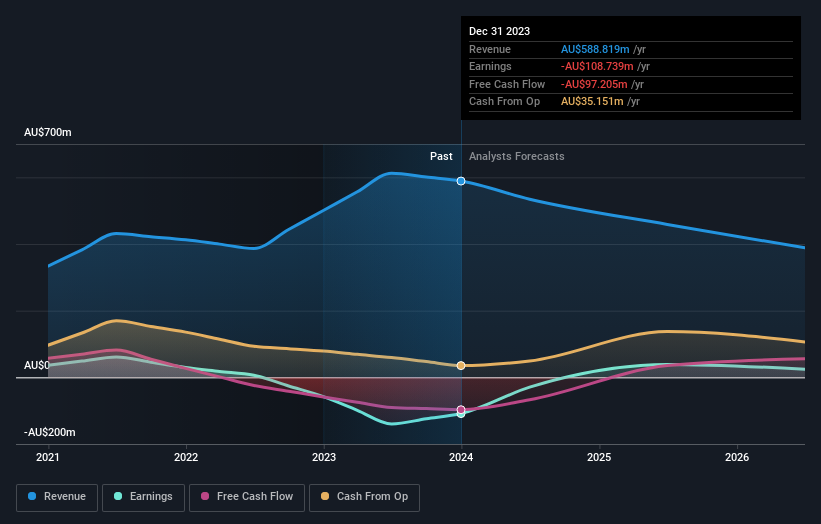The image size is (821, 524).
Task: Click the 2022 x-axis label
Action: [x=186, y=458]
